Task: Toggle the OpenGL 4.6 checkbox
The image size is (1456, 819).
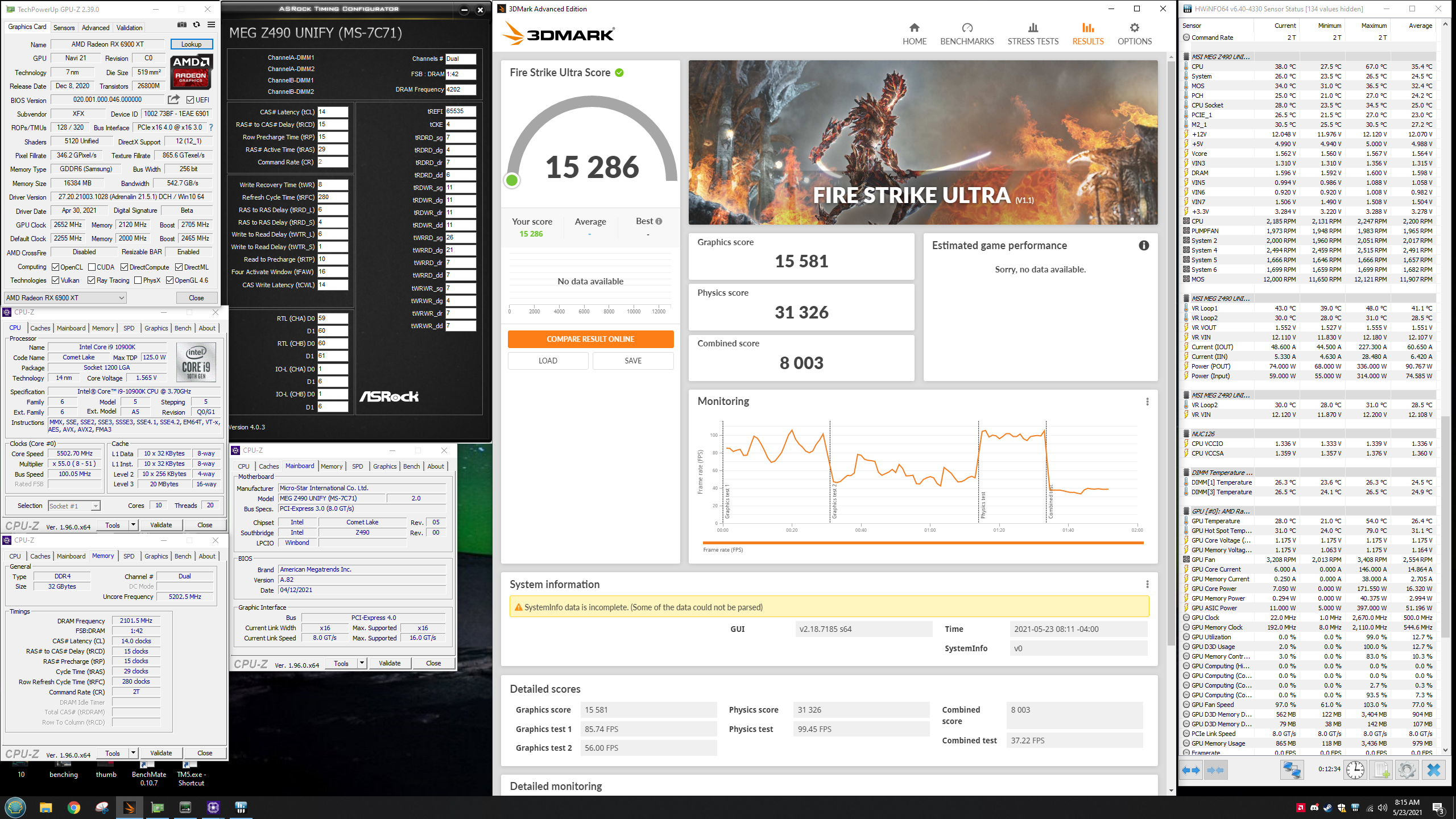Action: click(169, 280)
